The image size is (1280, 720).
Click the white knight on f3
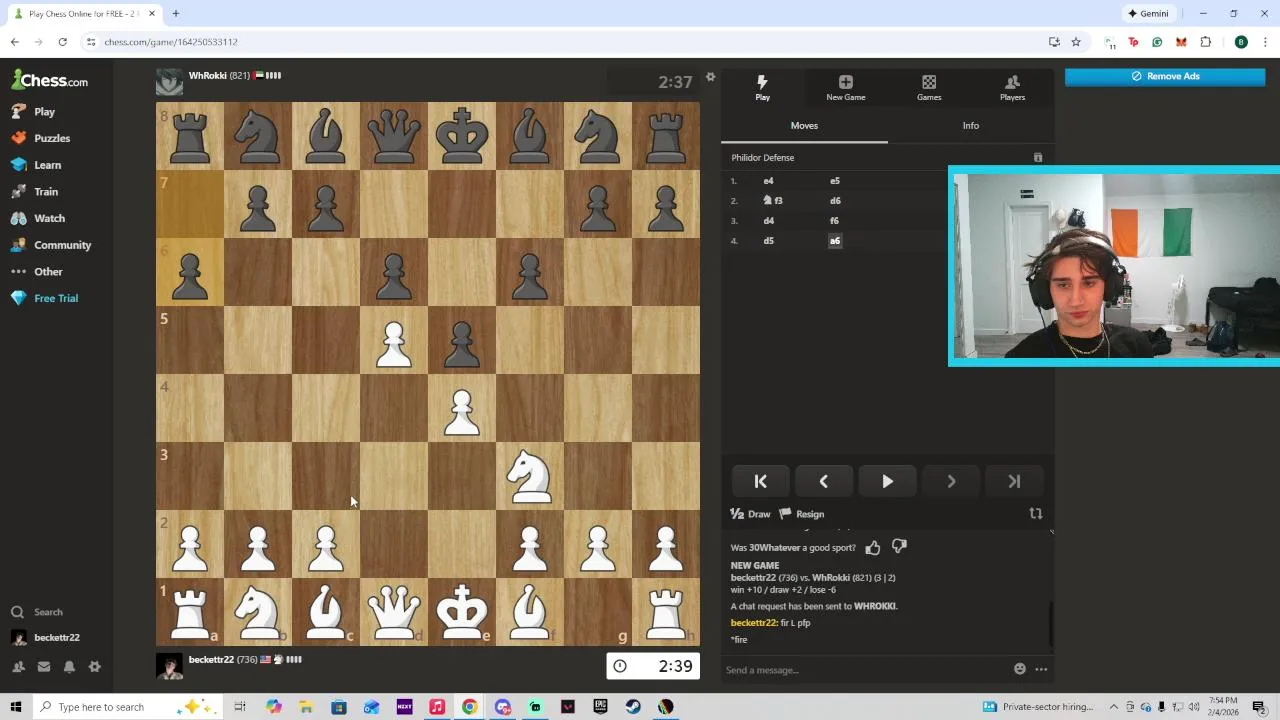(530, 476)
